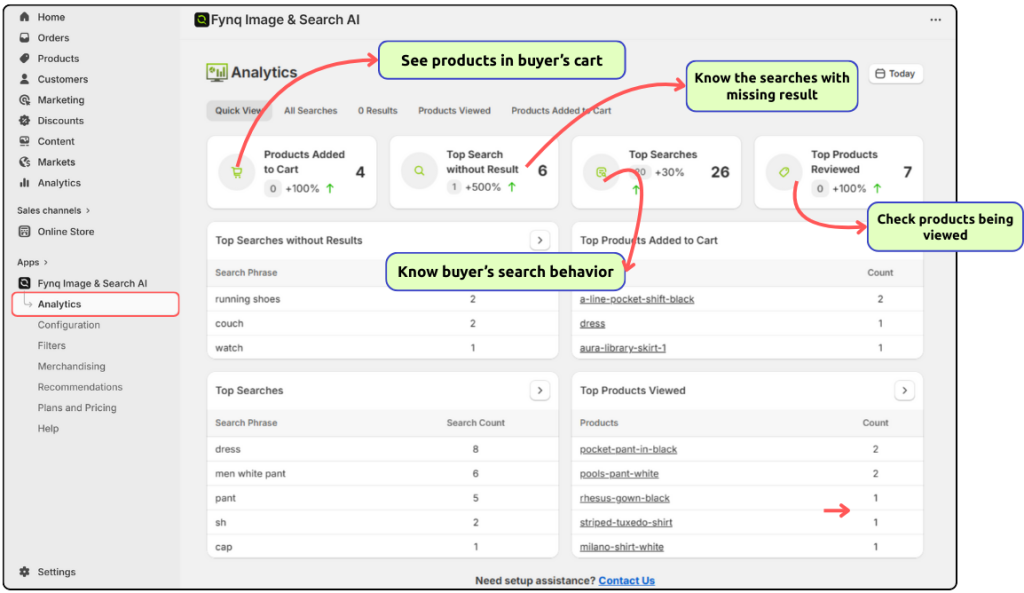Click the Home icon in sidebar
Viewport: 1024px width, 593px height.
tap(24, 17)
